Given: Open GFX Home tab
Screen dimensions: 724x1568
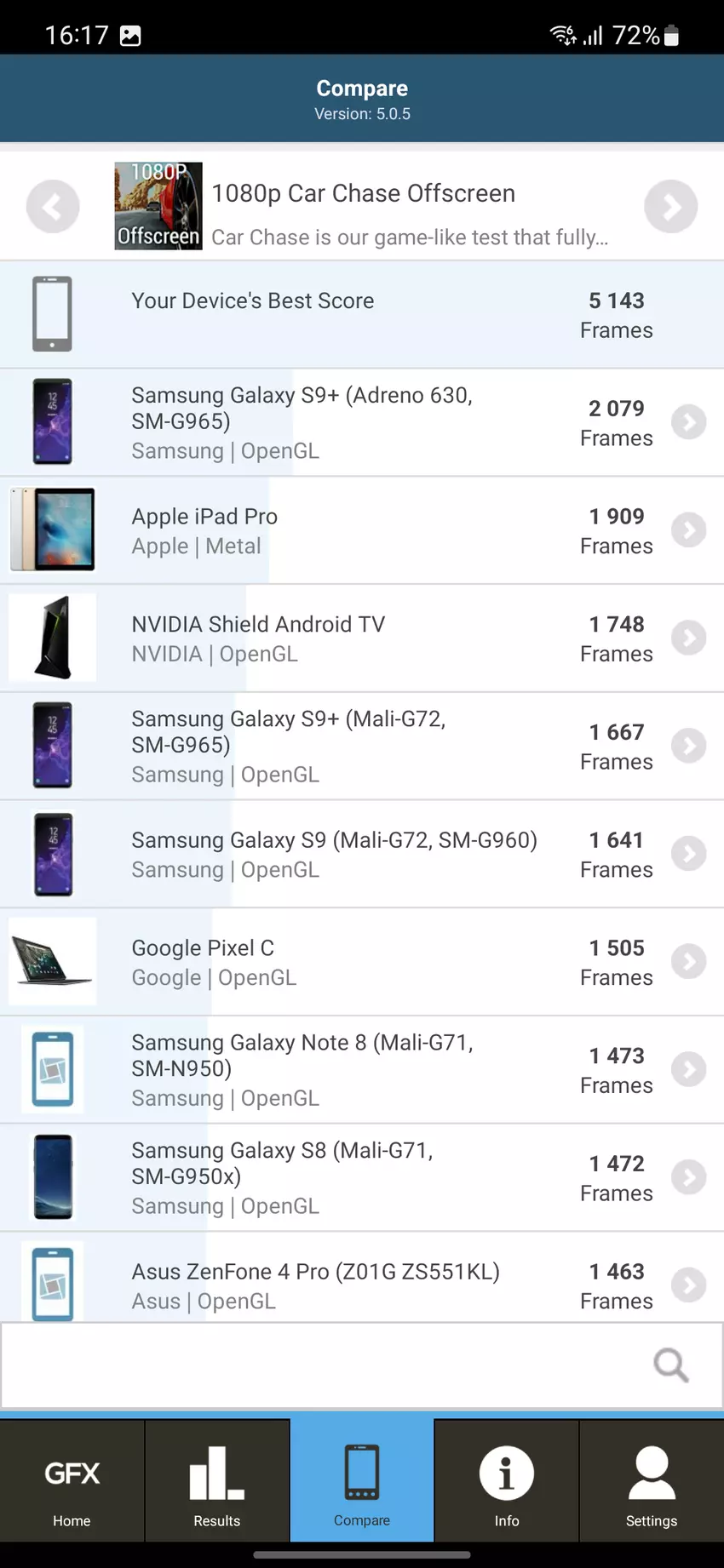Looking at the screenshot, I should 72,1484.
